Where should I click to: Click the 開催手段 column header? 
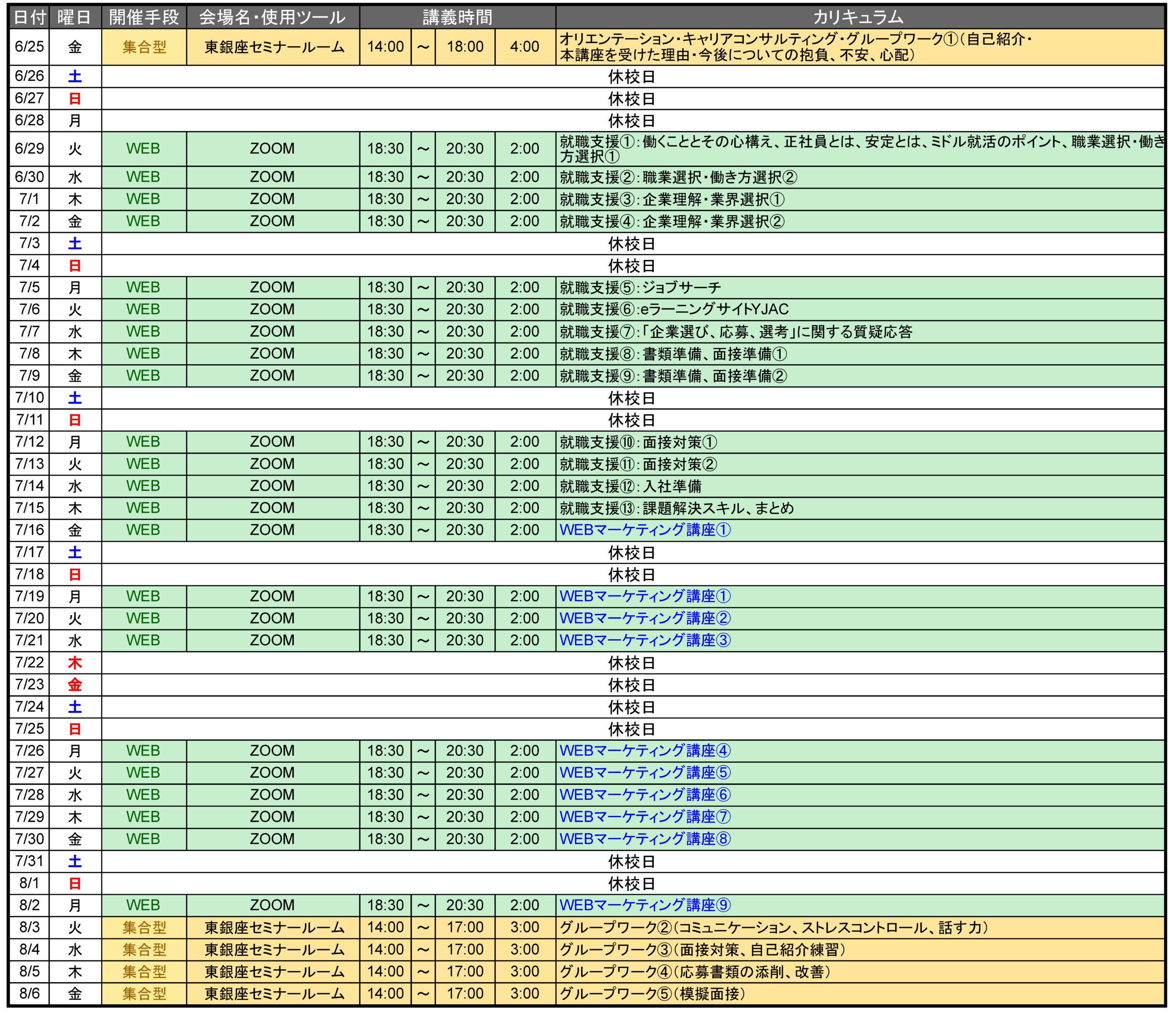point(144,17)
